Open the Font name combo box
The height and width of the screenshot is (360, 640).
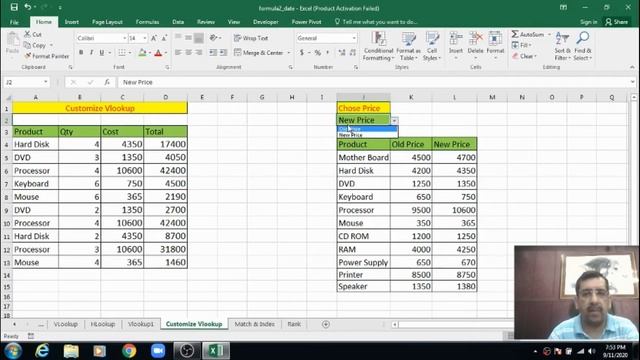[x=101, y=38]
